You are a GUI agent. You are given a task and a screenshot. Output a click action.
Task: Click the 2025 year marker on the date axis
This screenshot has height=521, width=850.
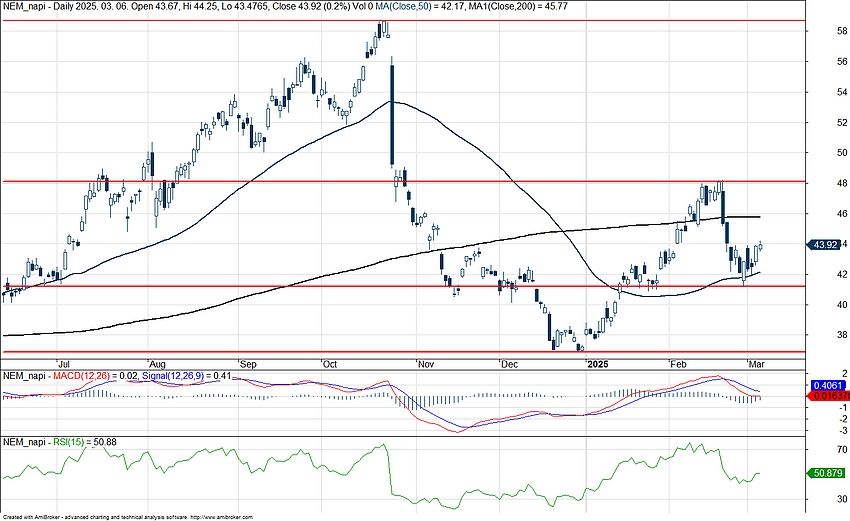tap(598, 364)
